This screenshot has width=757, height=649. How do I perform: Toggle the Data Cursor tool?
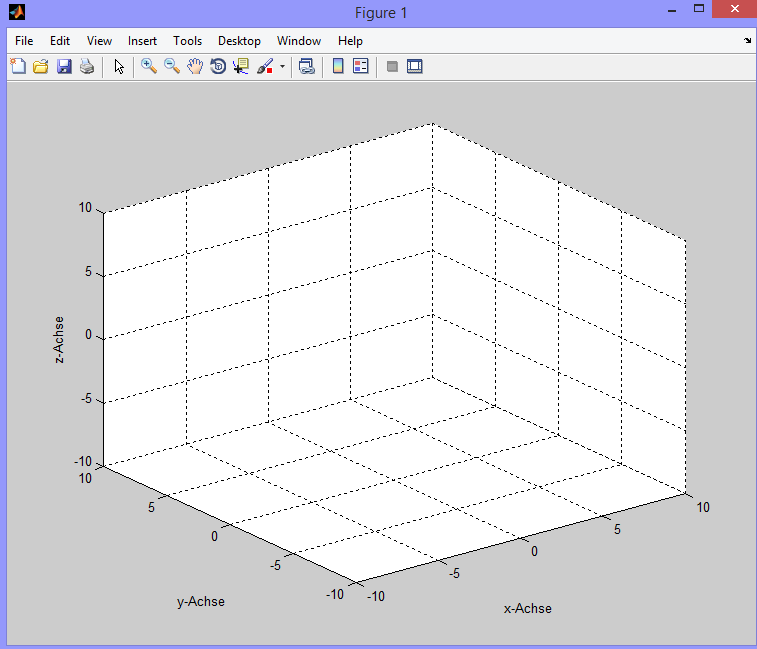[x=241, y=67]
